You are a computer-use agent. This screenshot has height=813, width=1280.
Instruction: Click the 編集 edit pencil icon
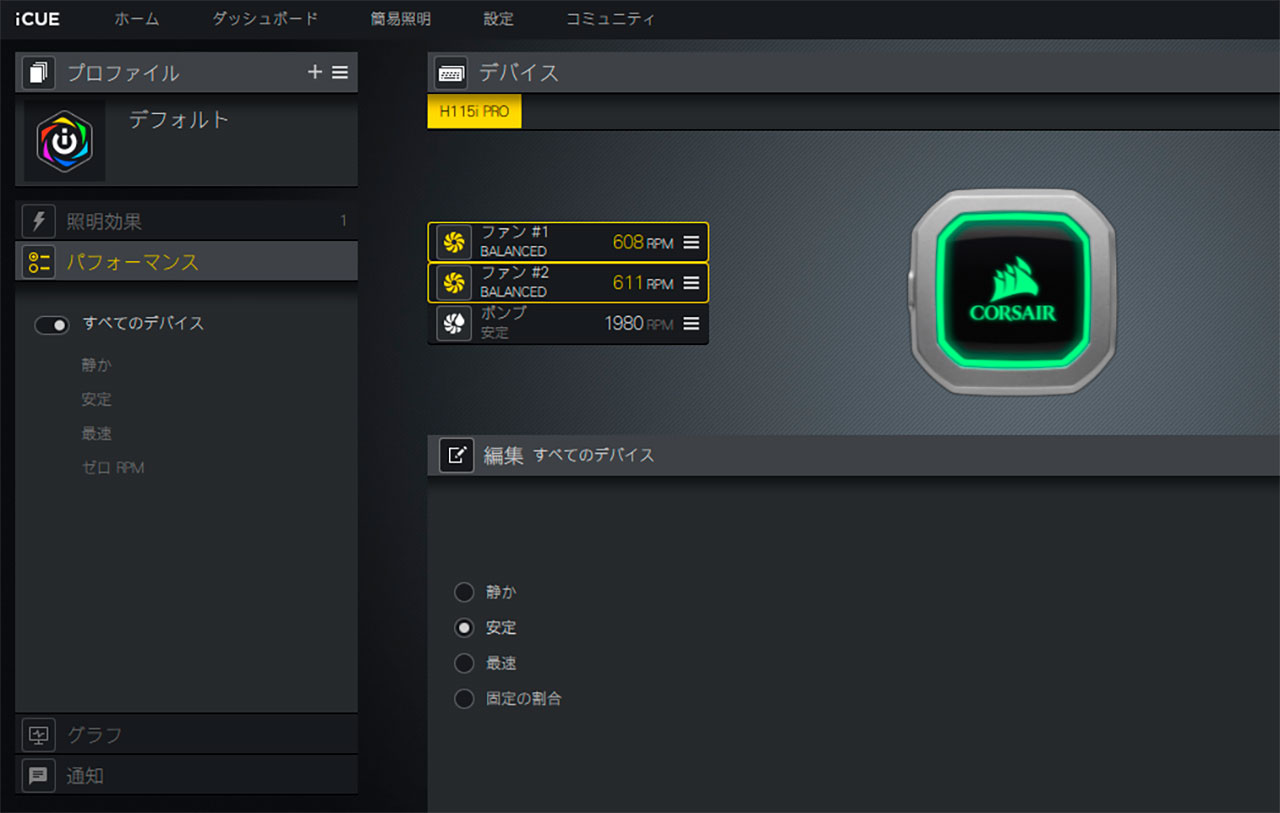456,455
